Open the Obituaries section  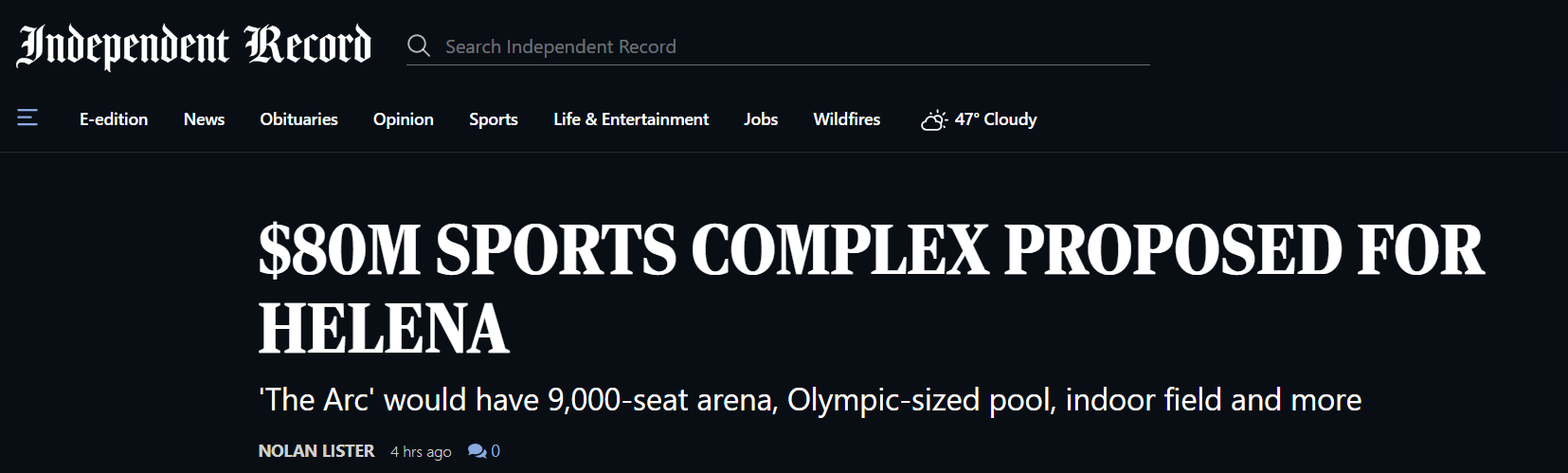(x=299, y=119)
